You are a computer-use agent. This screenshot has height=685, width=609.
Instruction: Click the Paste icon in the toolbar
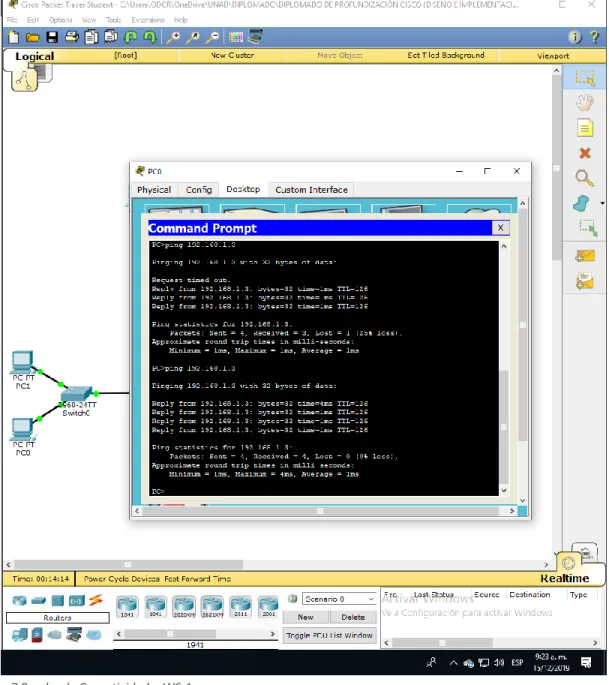(111, 37)
